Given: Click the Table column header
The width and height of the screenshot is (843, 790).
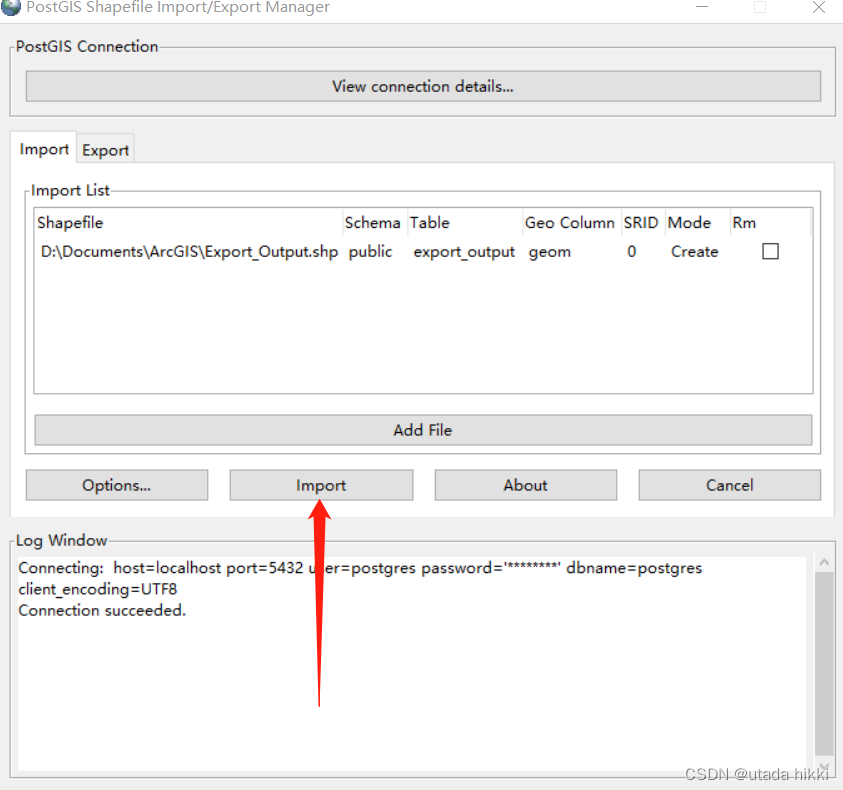Looking at the screenshot, I should (x=465, y=223).
